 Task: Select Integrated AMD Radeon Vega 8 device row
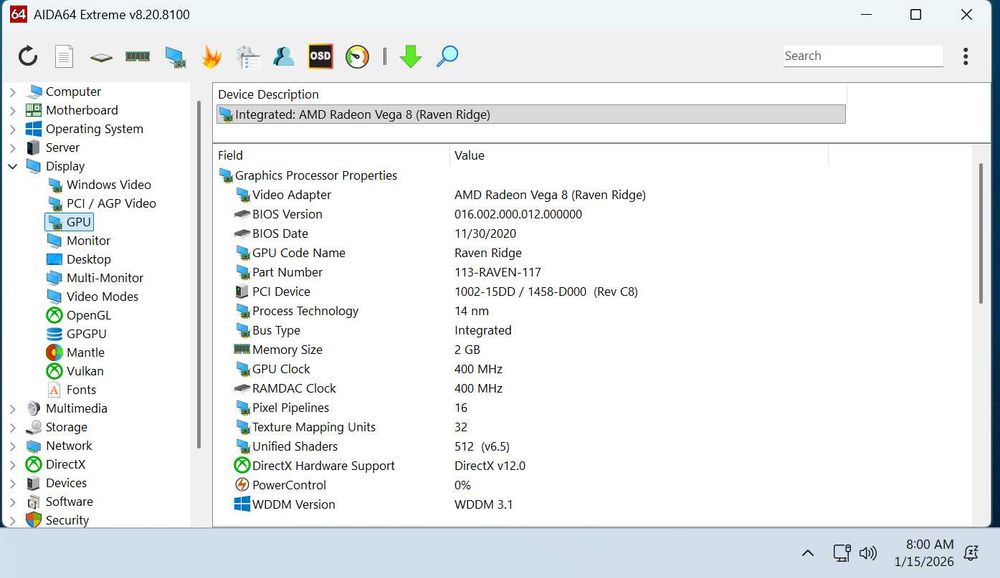pyautogui.click(x=531, y=114)
